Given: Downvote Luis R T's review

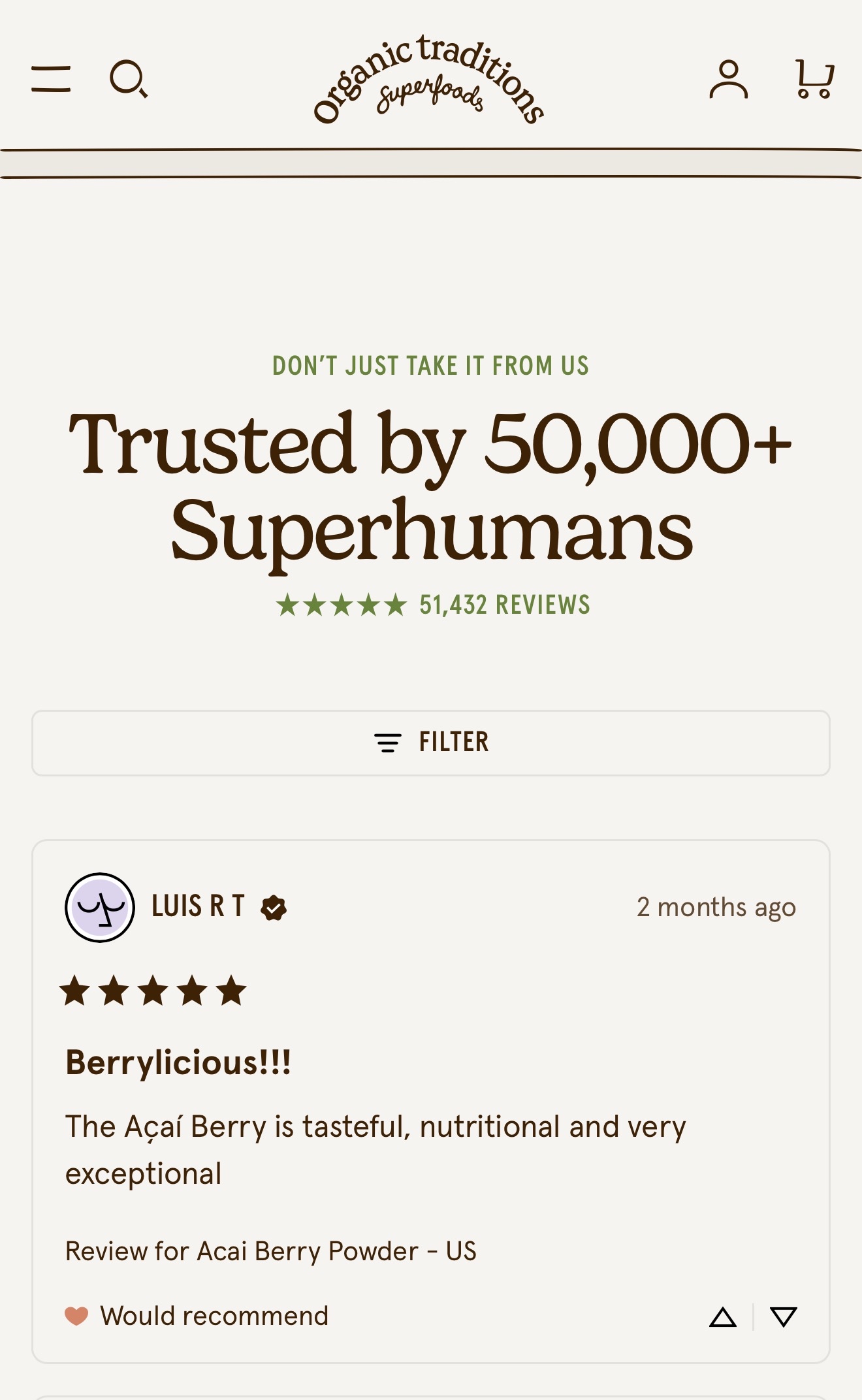Looking at the screenshot, I should coord(783,1317).
